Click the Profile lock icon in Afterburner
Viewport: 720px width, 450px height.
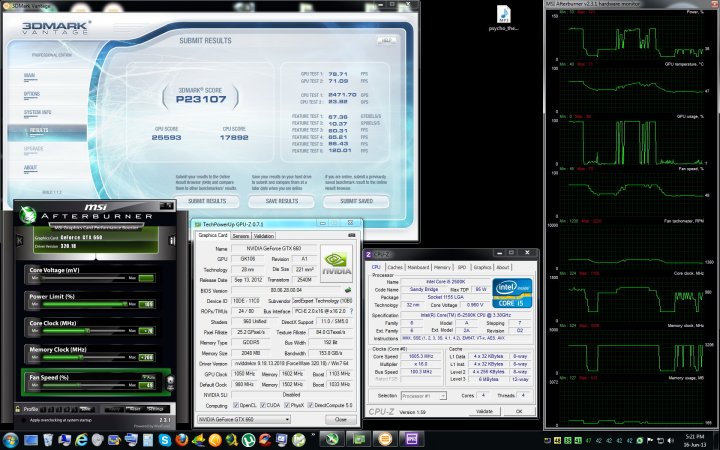[x=17, y=409]
